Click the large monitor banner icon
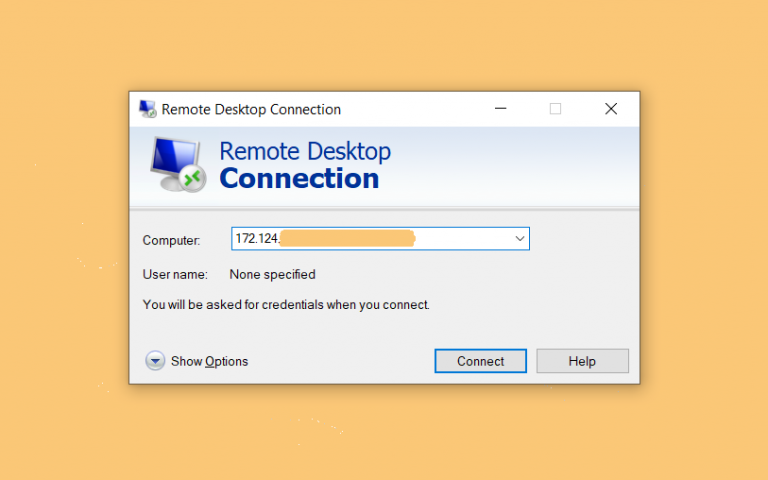The width and height of the screenshot is (768, 480). (x=178, y=165)
